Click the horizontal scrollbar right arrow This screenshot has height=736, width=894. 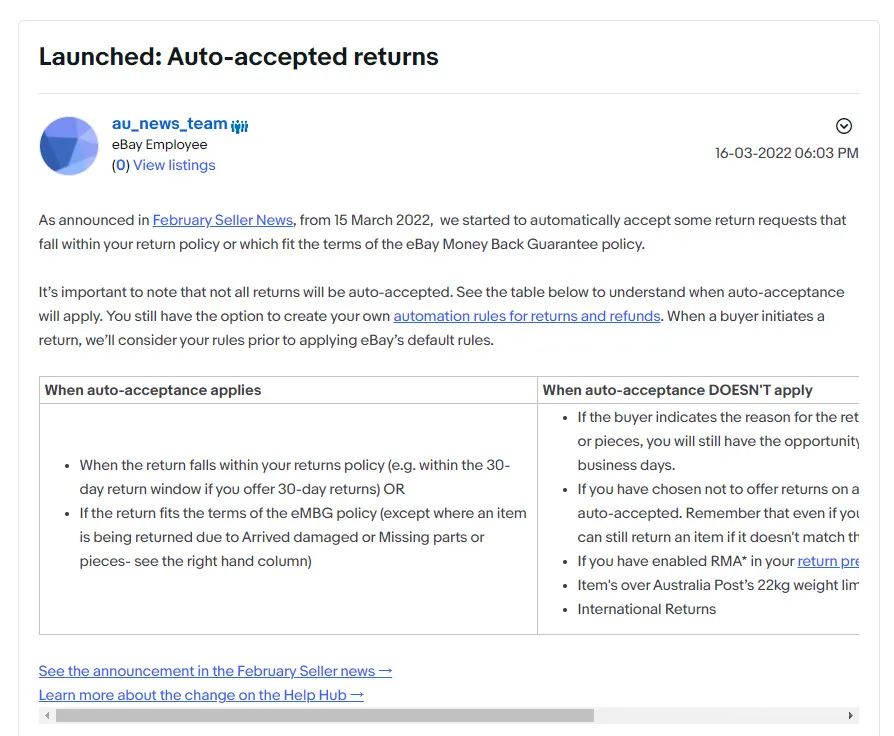[x=851, y=716]
